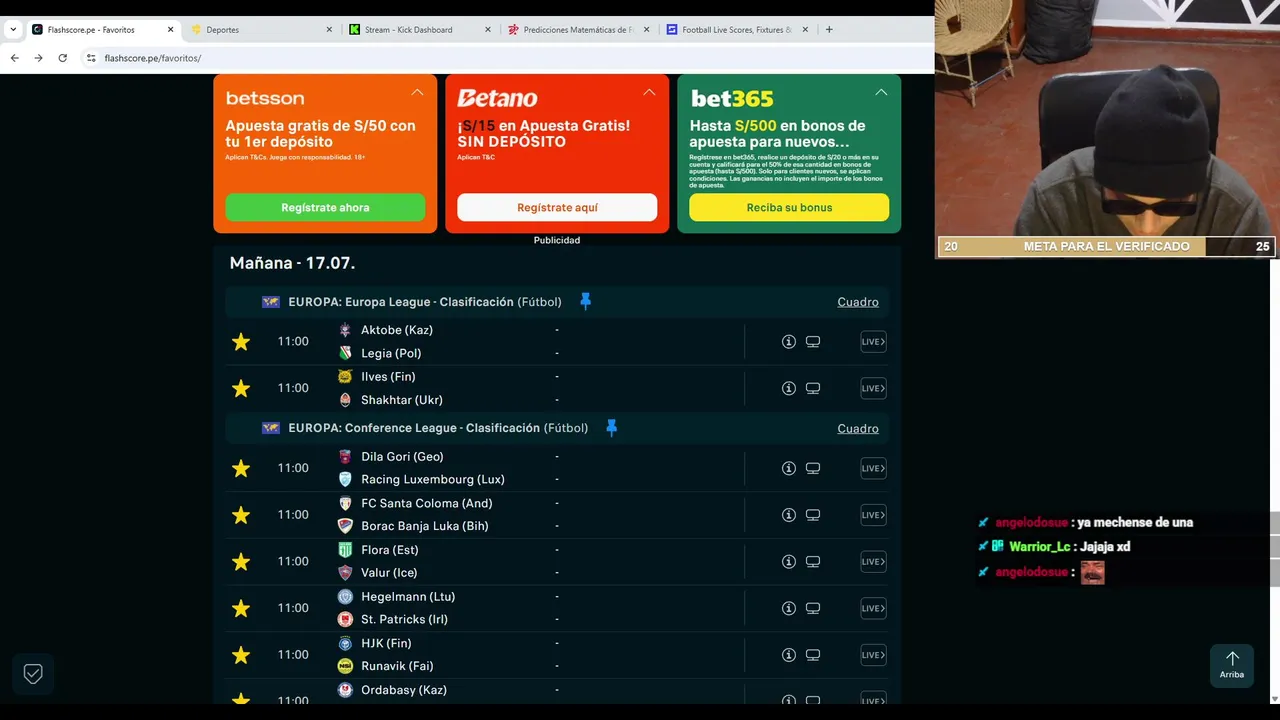Open info icon for FC Santa Coloma match
The height and width of the screenshot is (720, 1280).
coord(789,515)
